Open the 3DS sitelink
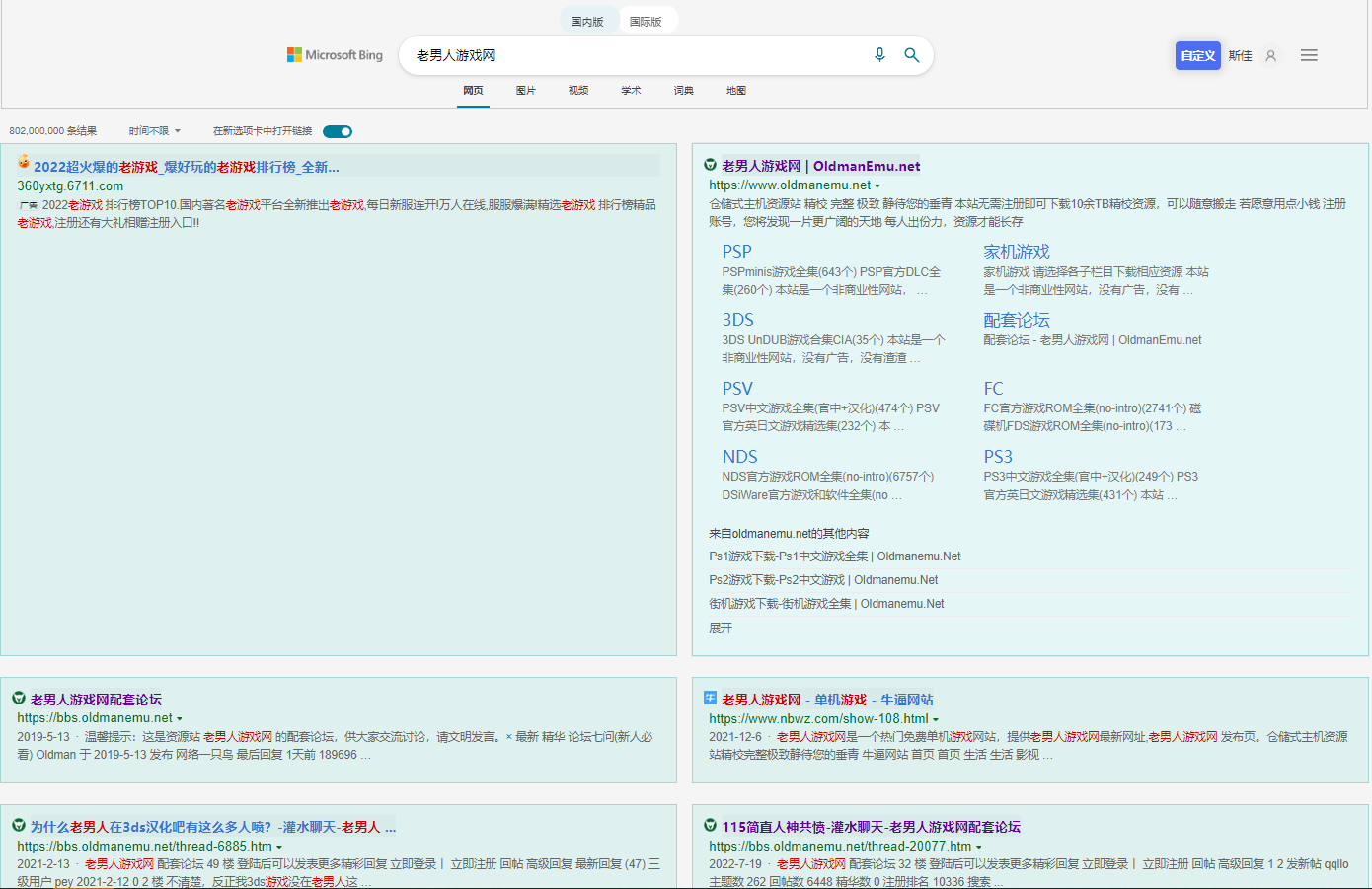The height and width of the screenshot is (889, 1372). (738, 320)
